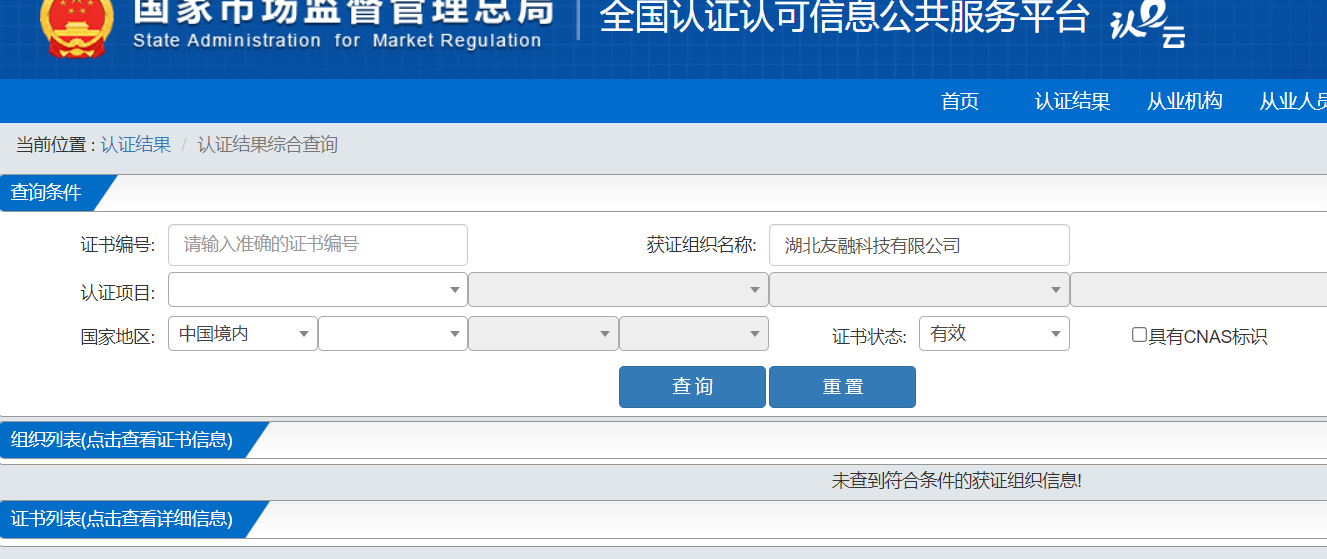Open the third 认证项目 dropdown
The height and width of the screenshot is (559, 1327).
919,290
